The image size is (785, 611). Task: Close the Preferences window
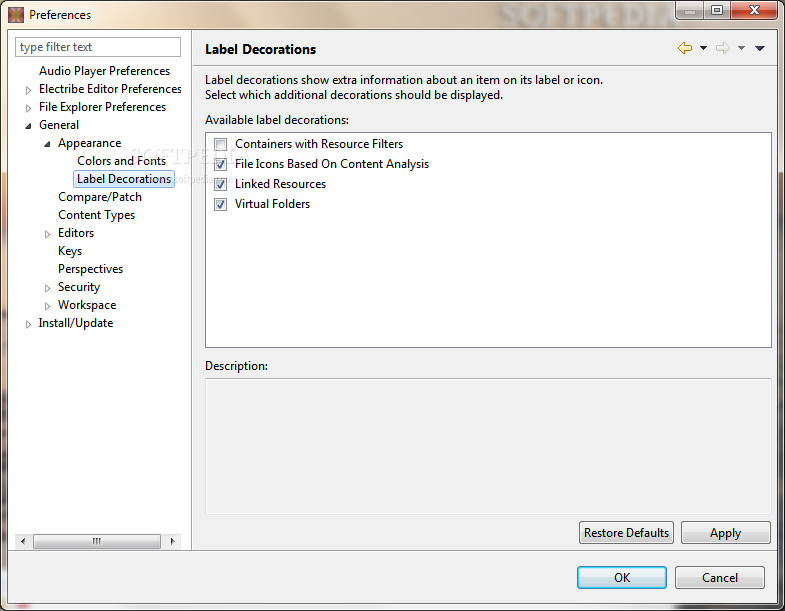point(755,10)
